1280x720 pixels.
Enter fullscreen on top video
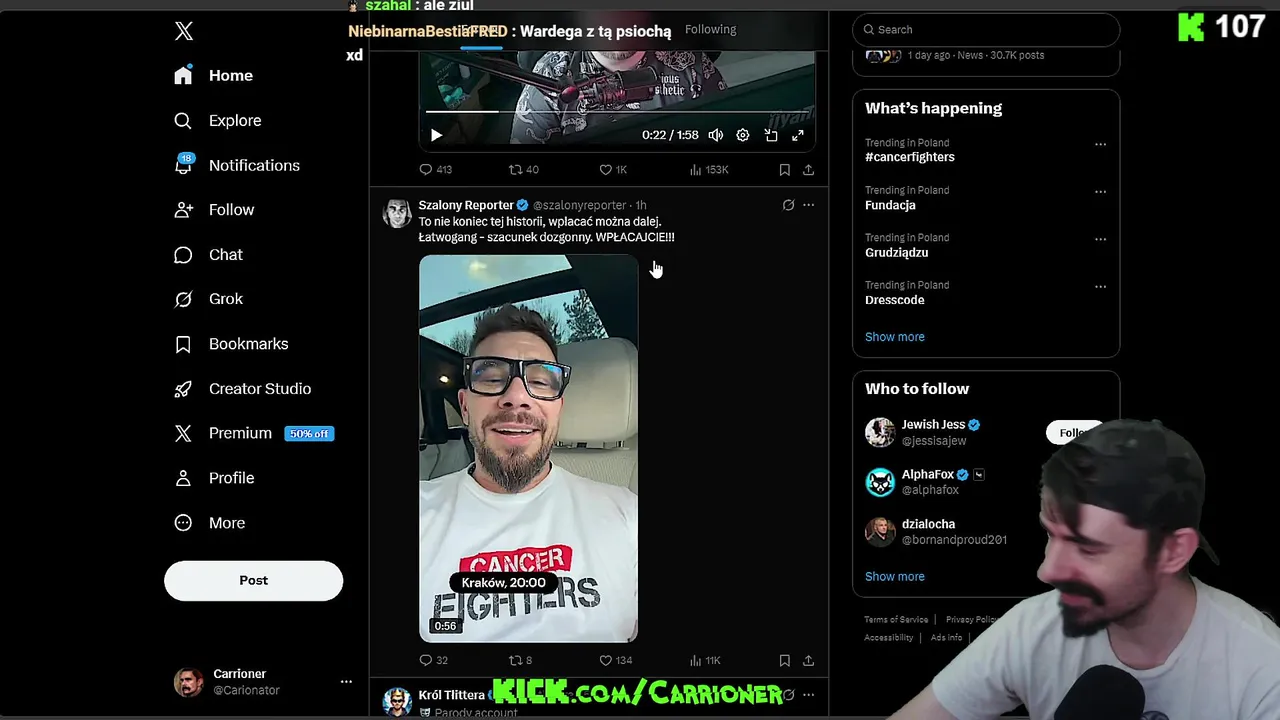point(798,135)
